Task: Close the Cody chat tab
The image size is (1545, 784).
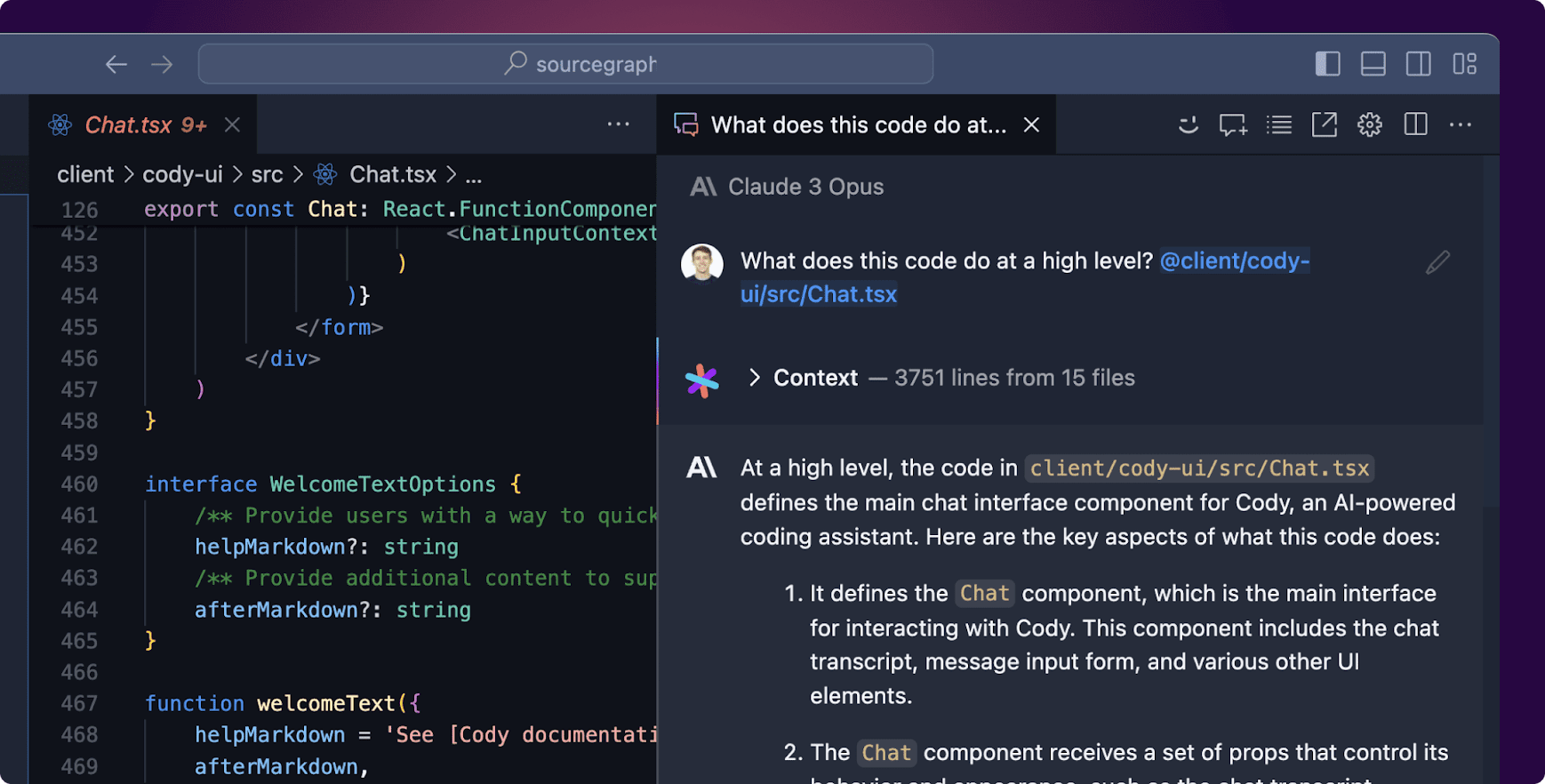Action: 1031,125
